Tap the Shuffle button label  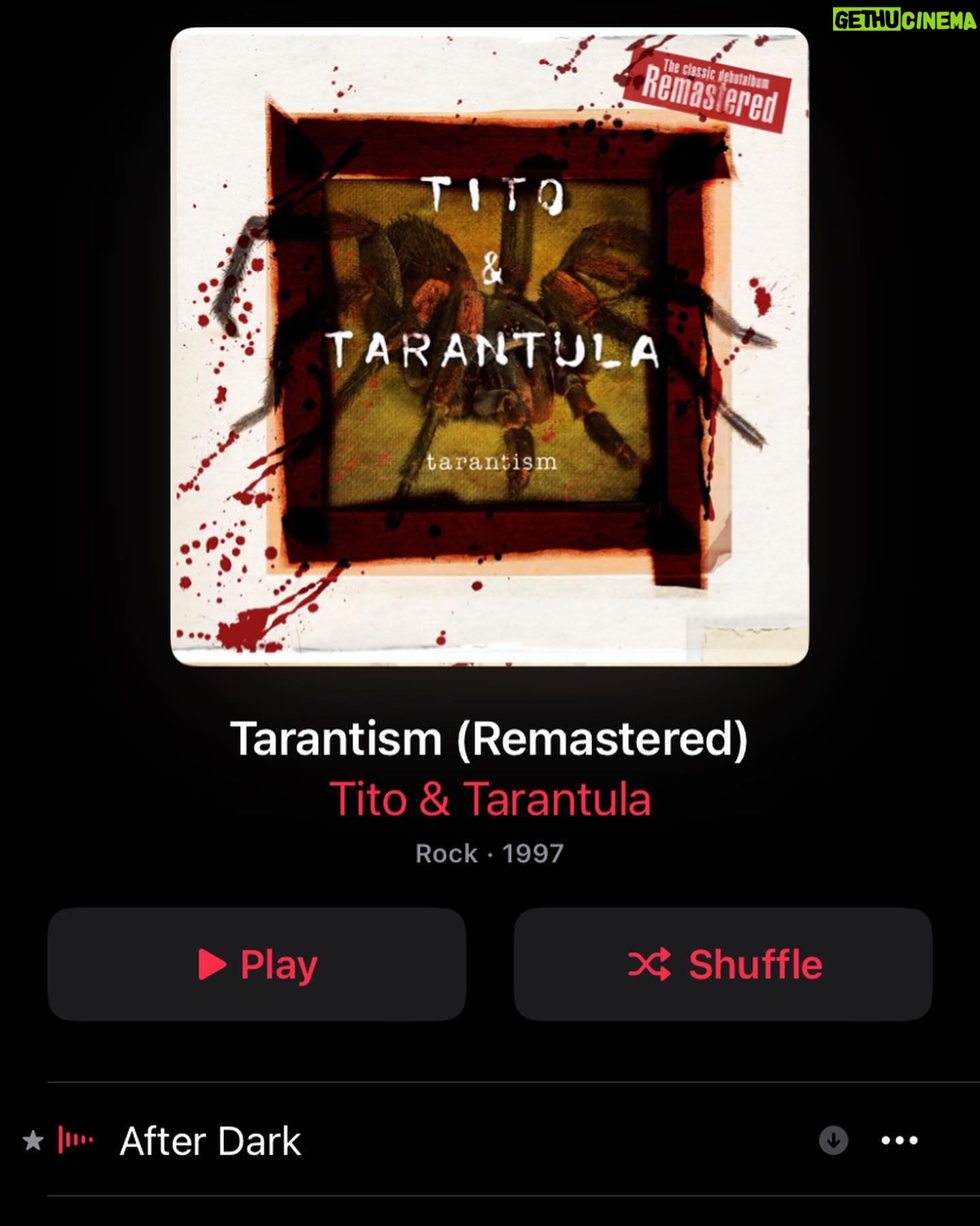(x=755, y=965)
